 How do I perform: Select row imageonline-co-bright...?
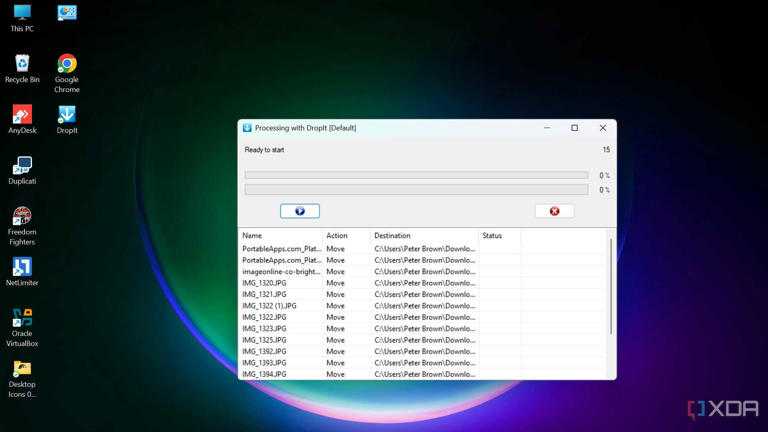click(x=423, y=271)
